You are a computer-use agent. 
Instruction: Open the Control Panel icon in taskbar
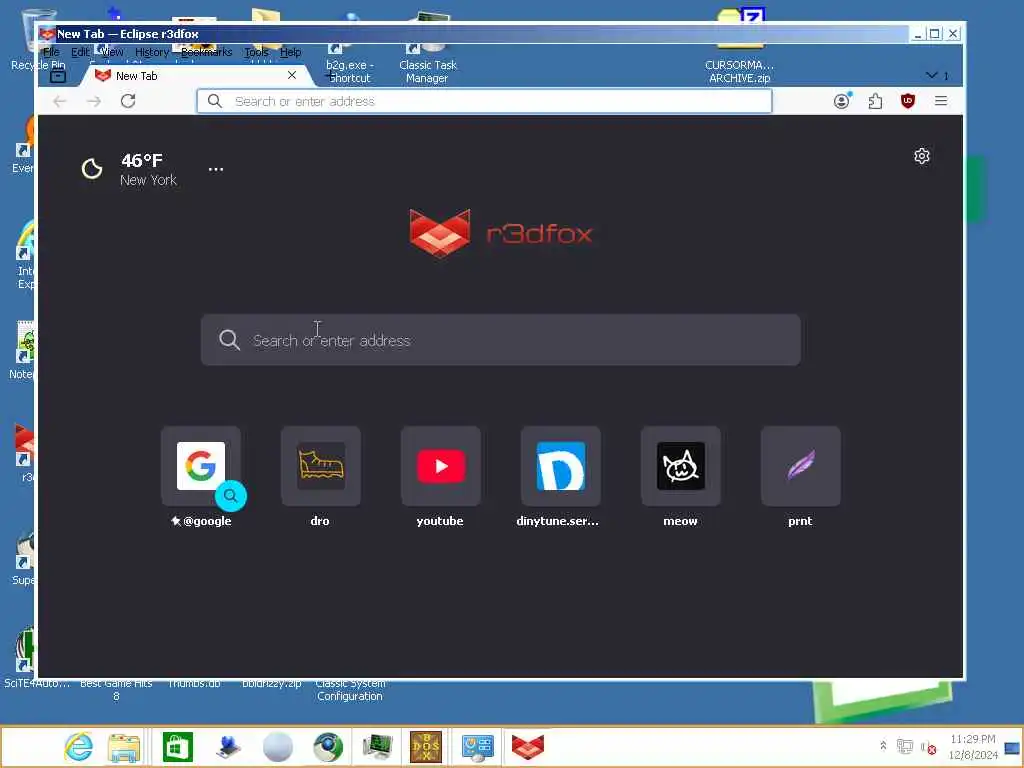pyautogui.click(x=477, y=747)
